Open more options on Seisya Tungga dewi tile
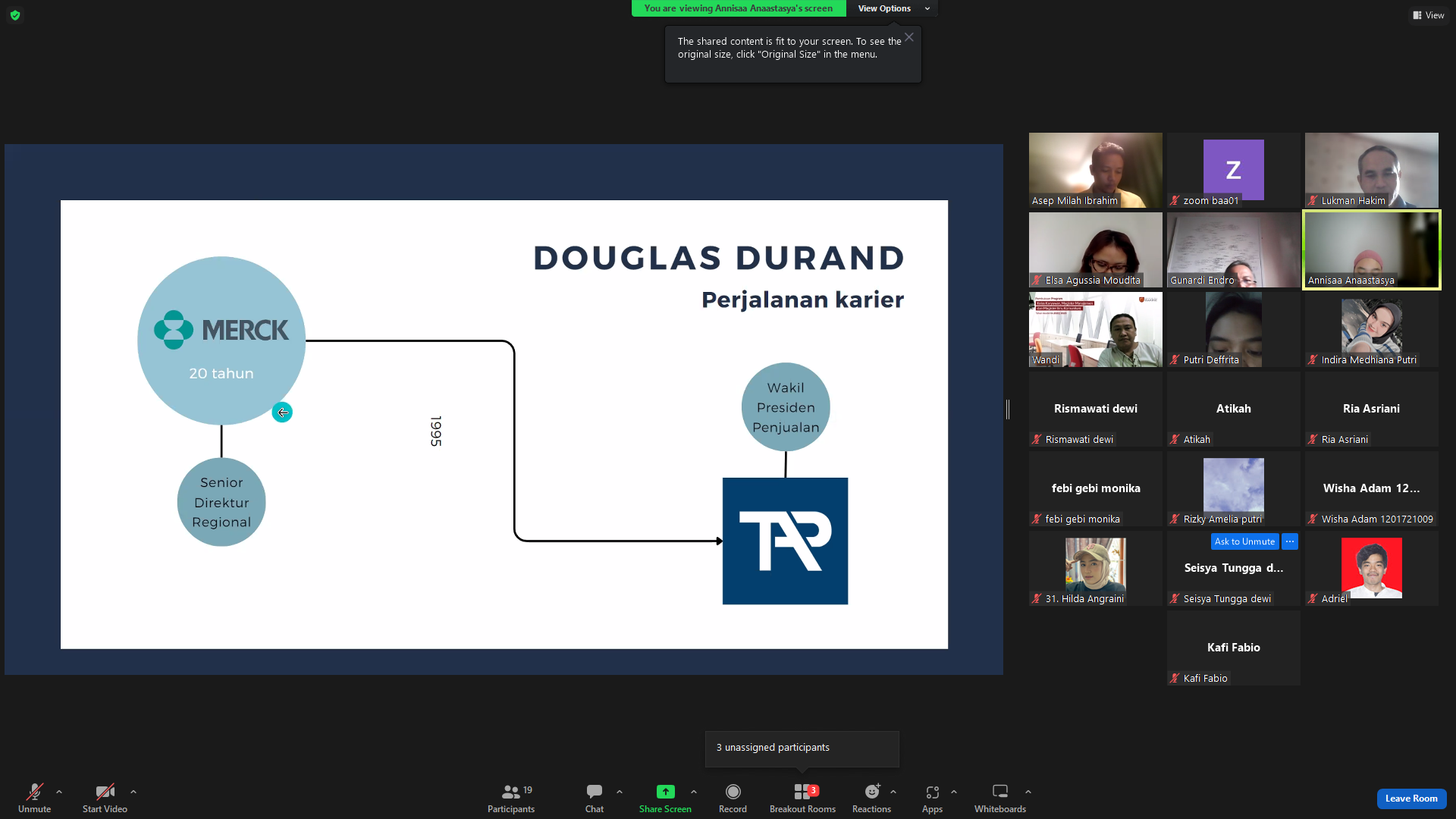The width and height of the screenshot is (1456, 819). tap(1290, 541)
